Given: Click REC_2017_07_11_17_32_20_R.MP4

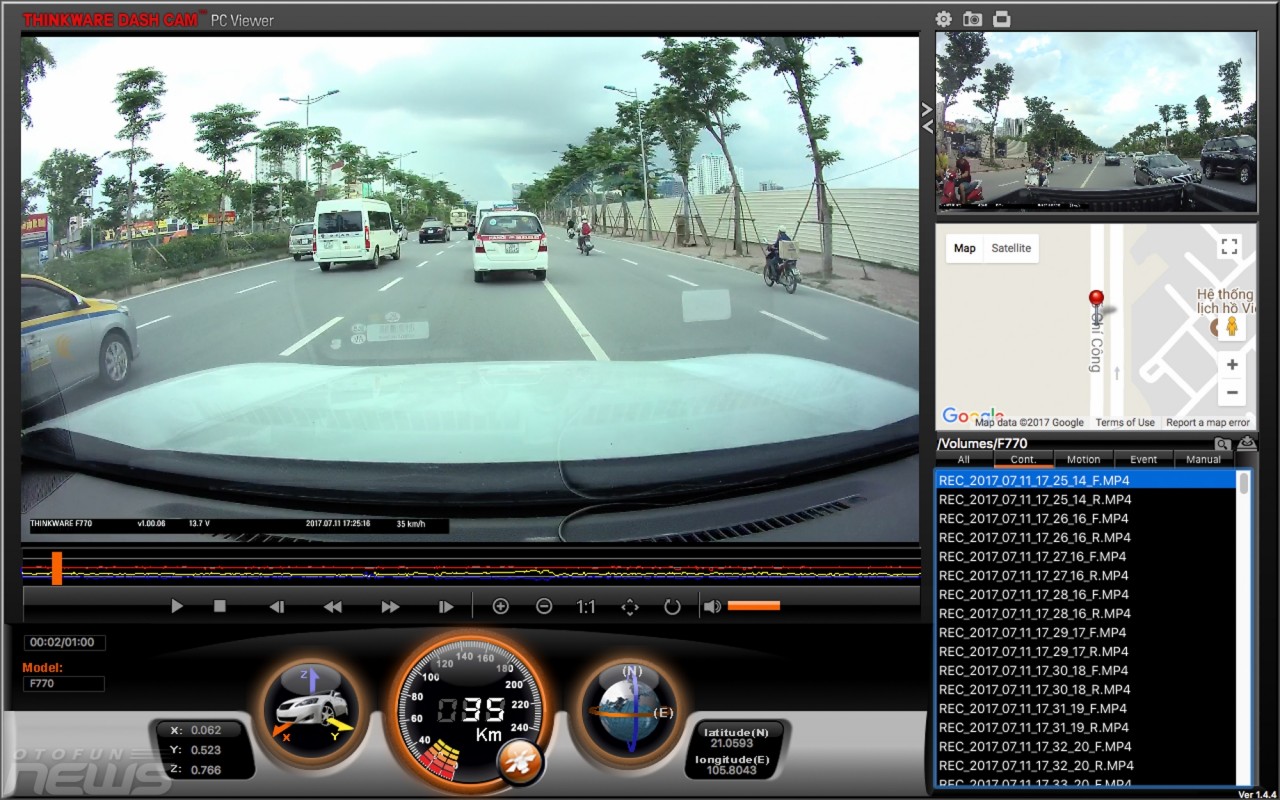Looking at the screenshot, I should (1086, 765).
